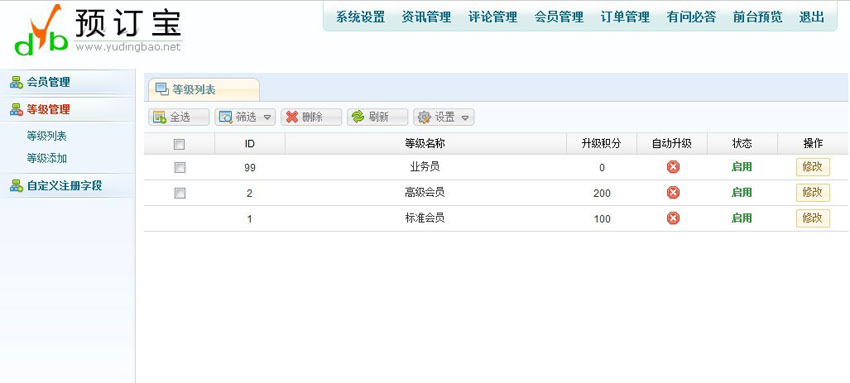Click the ID column header
Screen dimensions: 850x383
pos(250,144)
